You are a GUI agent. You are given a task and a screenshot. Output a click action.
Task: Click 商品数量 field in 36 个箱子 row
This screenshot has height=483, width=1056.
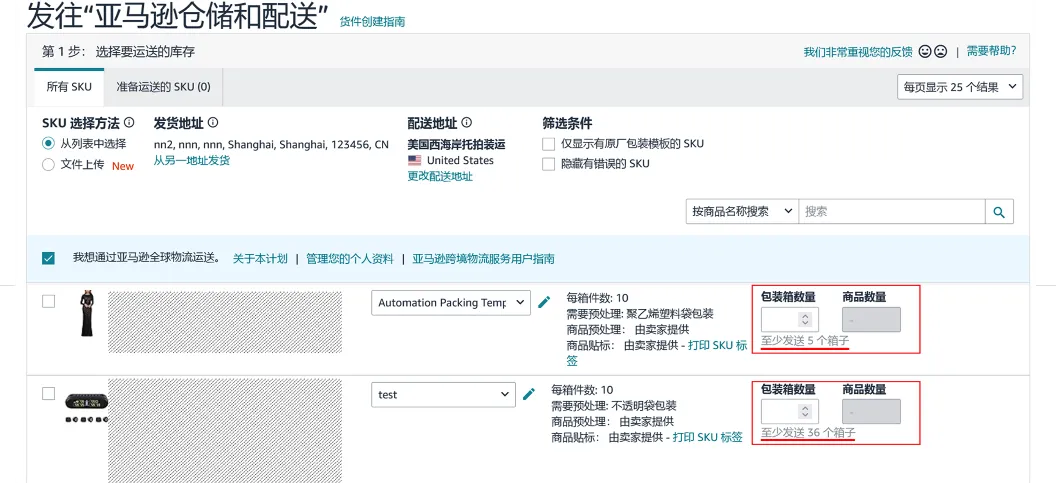tap(871, 412)
